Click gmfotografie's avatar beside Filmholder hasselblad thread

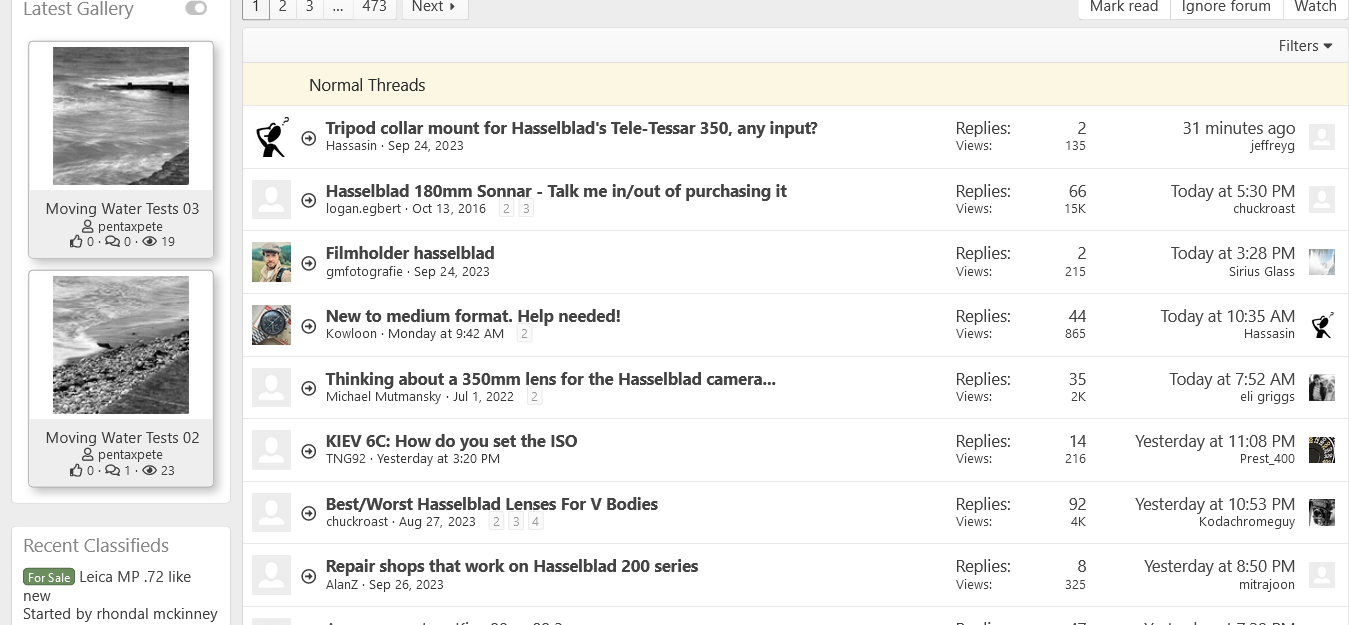[271, 262]
